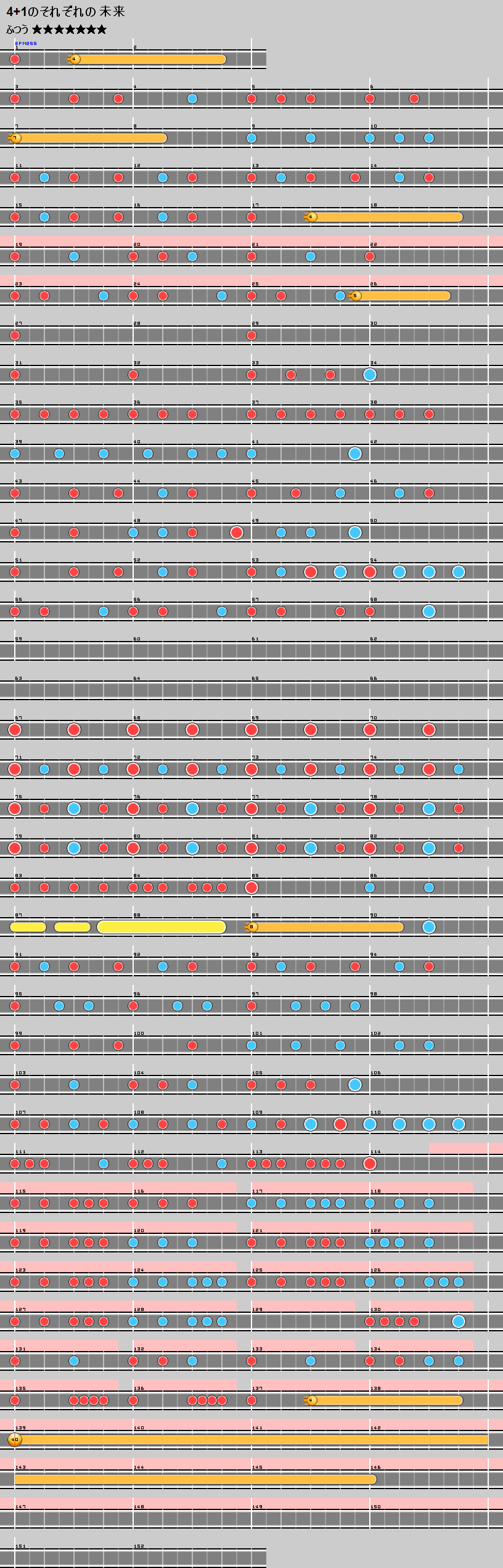Select the lone red note at measure 27
This screenshot has height=1568, width=503.
pyautogui.click(x=15, y=335)
